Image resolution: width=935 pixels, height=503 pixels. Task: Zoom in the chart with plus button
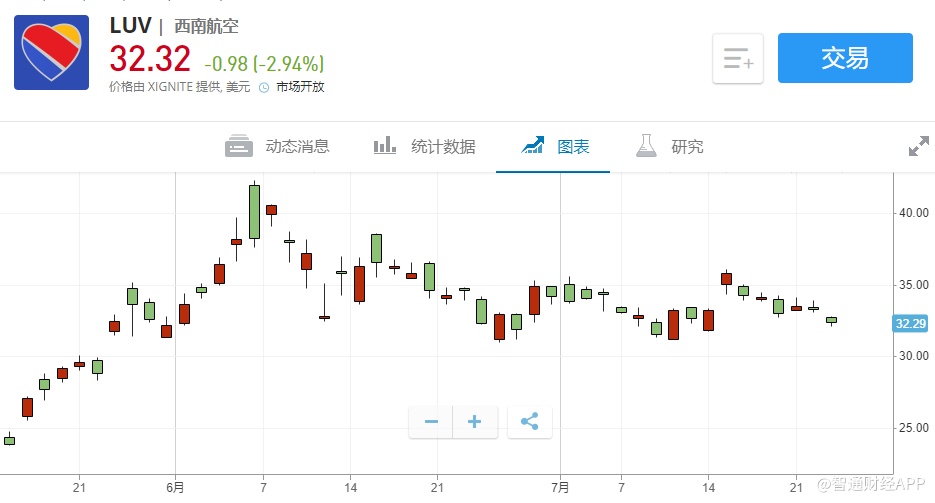pos(475,422)
